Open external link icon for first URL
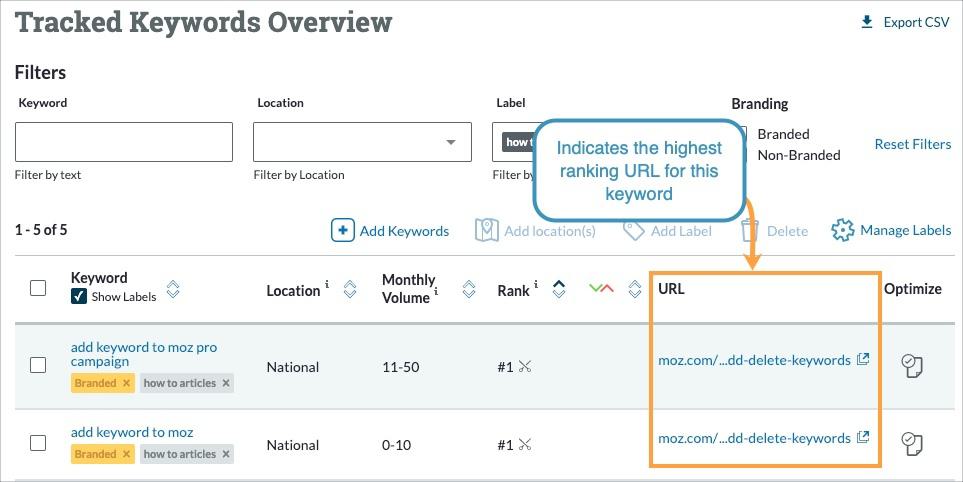Screen dimensions: 963x482 [x=863, y=360]
